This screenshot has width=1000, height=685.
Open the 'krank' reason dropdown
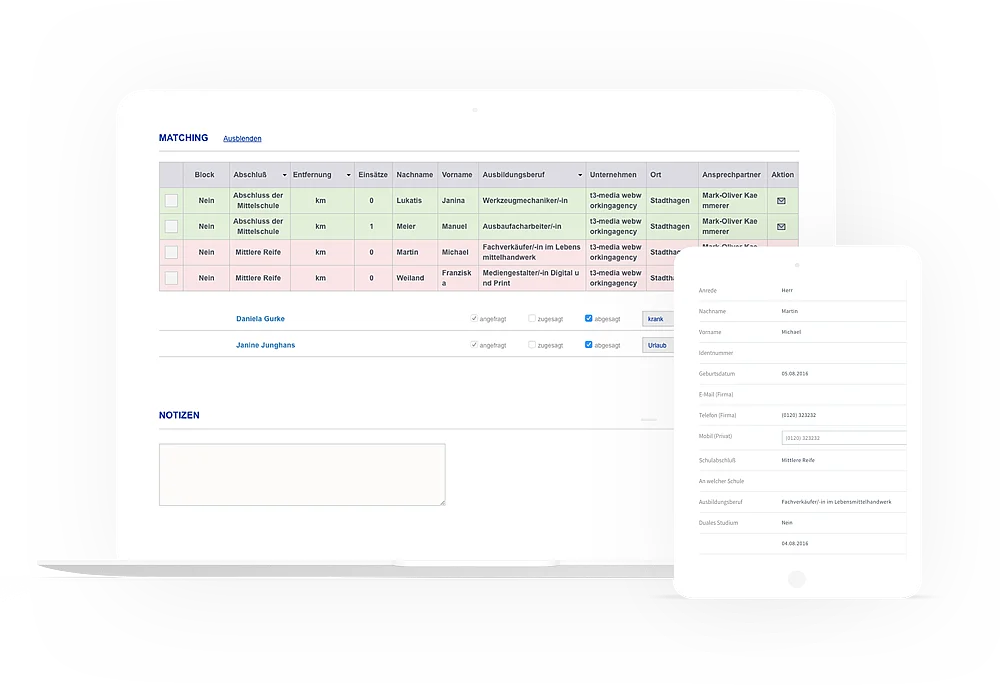point(657,319)
